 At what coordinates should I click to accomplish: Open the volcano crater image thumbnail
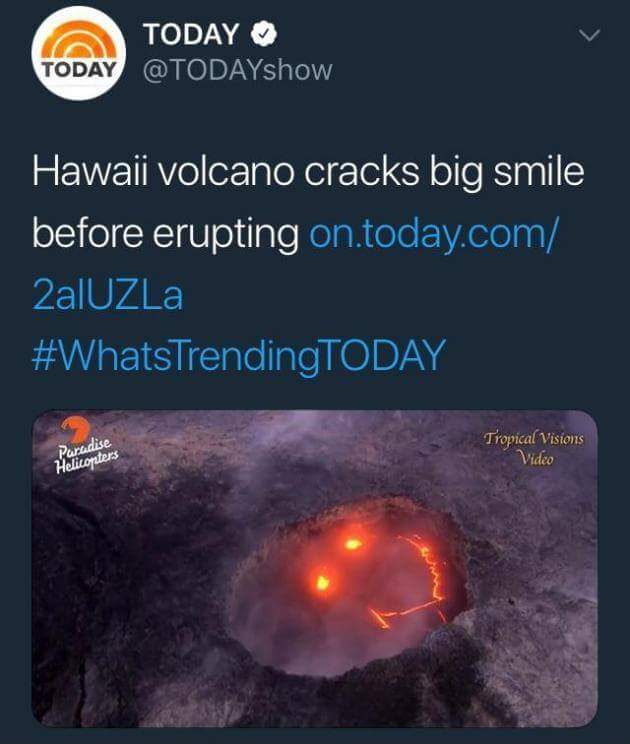[x=315, y=568]
